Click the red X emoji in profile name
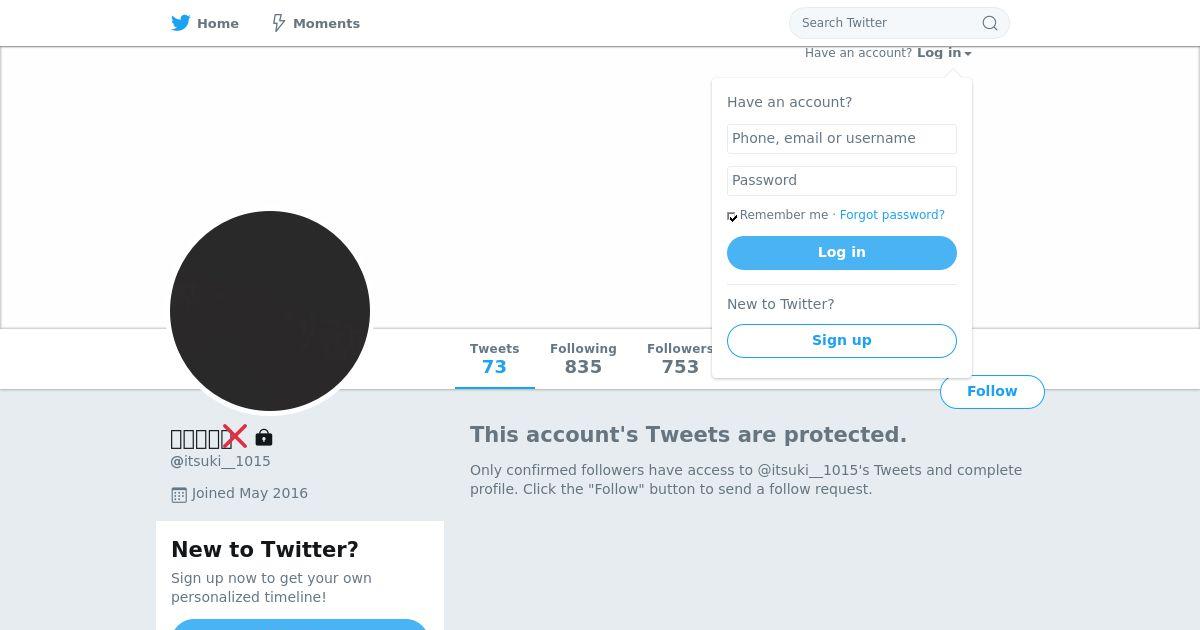Screen dimensions: 1200x630 (235, 436)
